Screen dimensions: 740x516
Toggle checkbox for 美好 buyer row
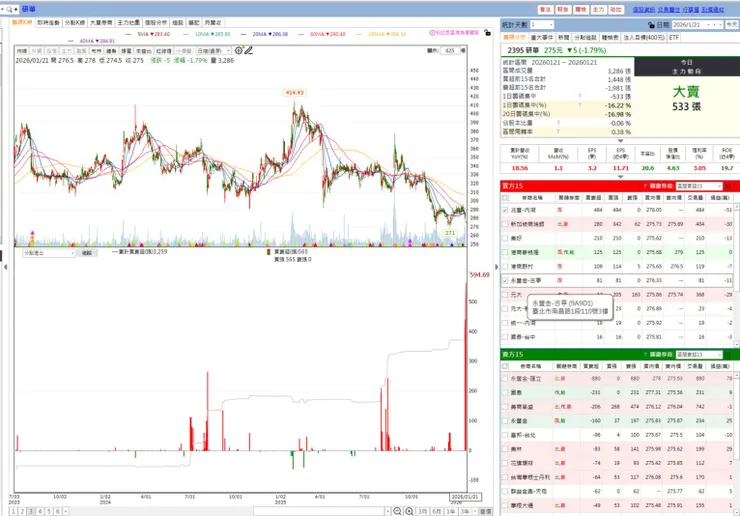pos(505,238)
